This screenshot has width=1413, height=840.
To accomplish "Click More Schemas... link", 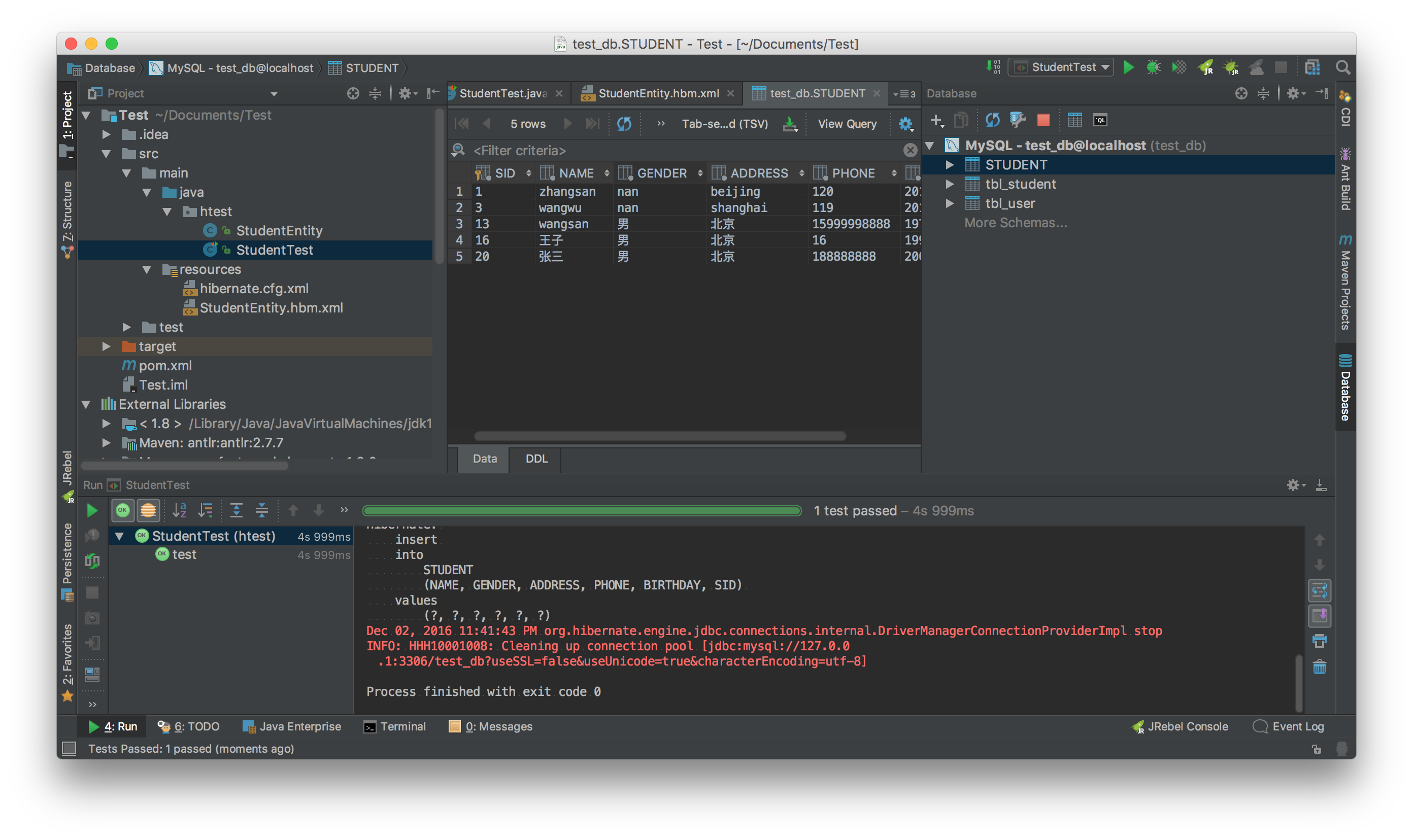I will [1016, 223].
